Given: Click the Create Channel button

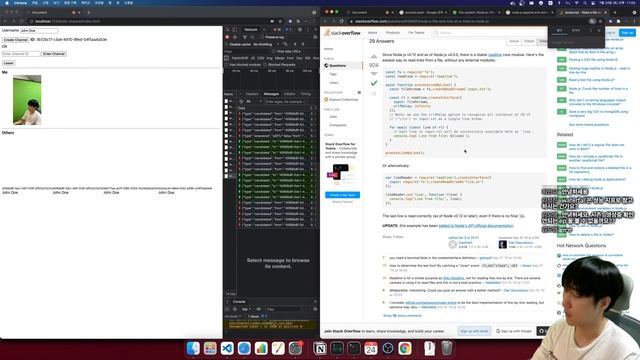Looking at the screenshot, I should (x=16, y=40).
